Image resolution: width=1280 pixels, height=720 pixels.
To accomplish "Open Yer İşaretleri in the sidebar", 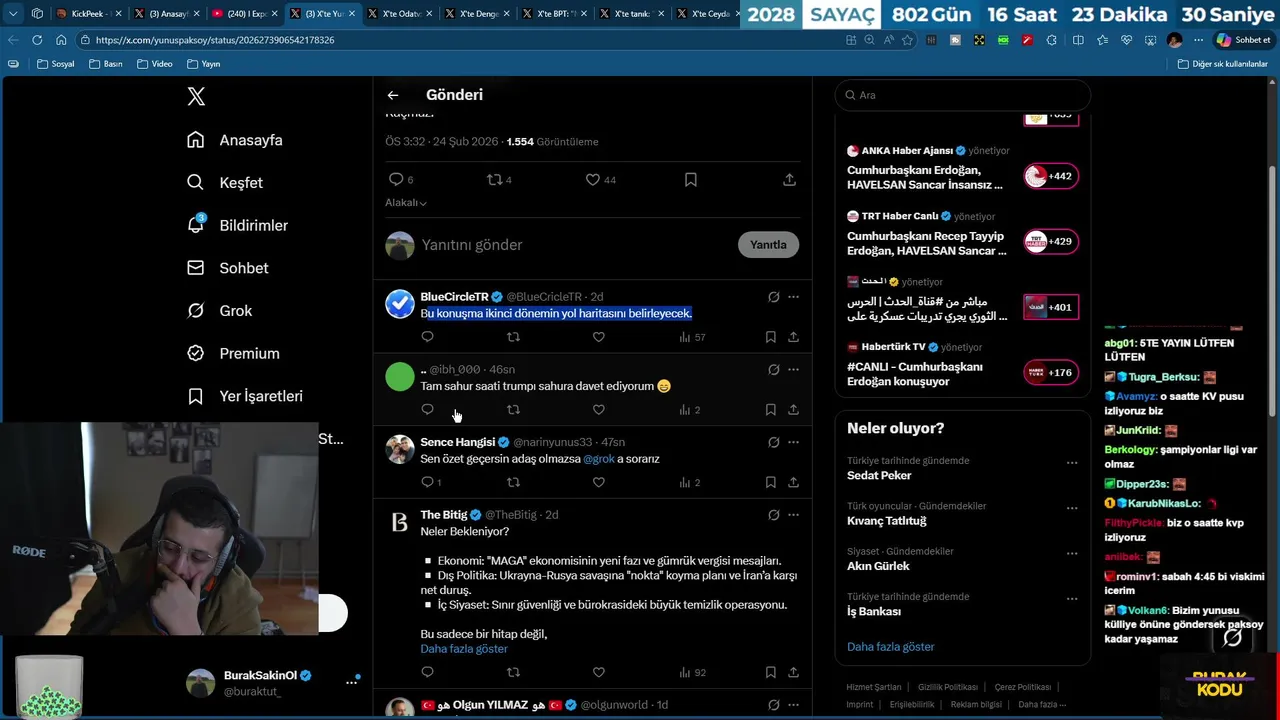I will pyautogui.click(x=245, y=396).
